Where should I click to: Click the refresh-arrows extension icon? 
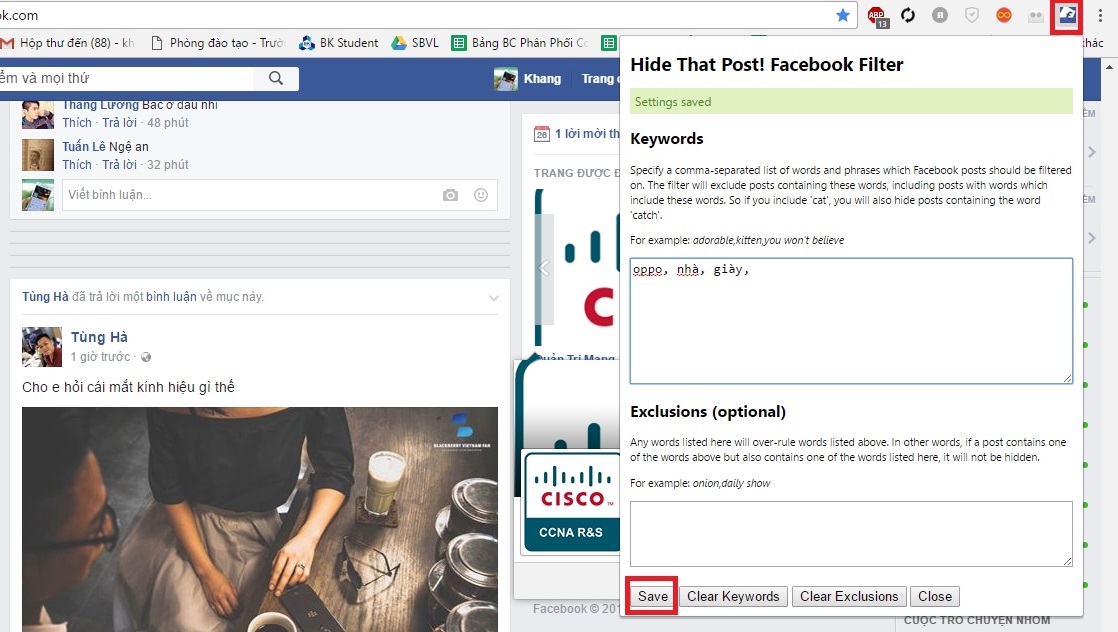click(x=908, y=15)
